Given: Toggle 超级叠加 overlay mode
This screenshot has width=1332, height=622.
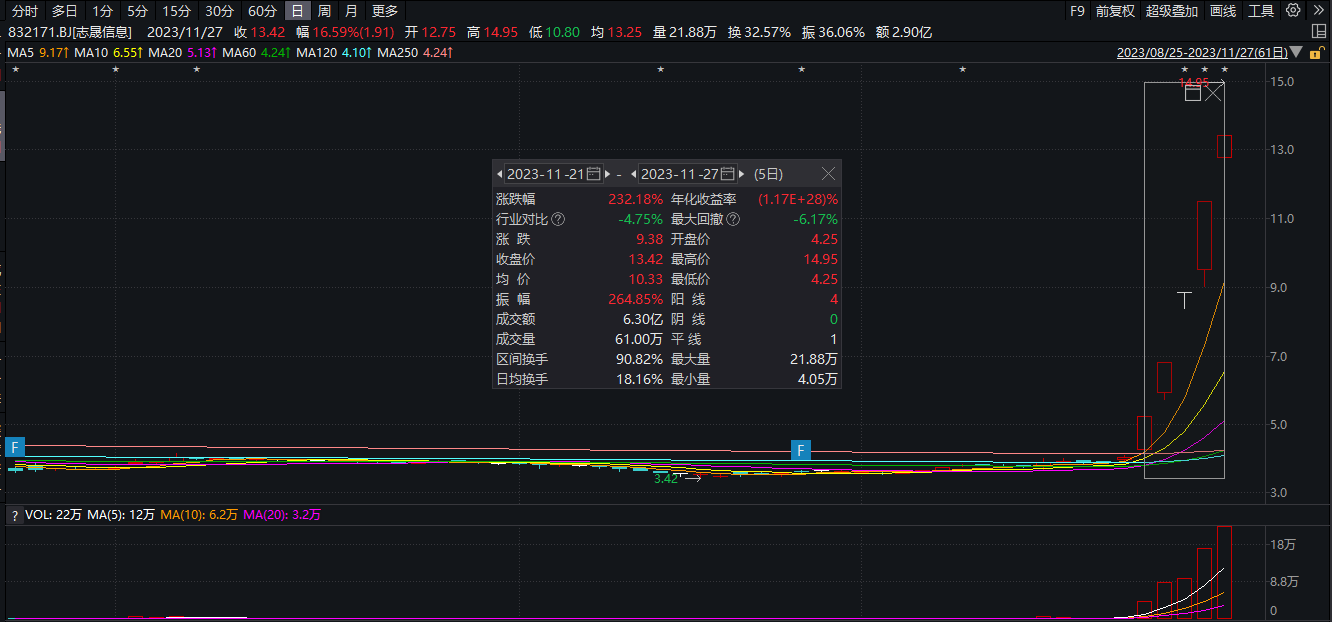Looking at the screenshot, I should tap(1172, 11).
